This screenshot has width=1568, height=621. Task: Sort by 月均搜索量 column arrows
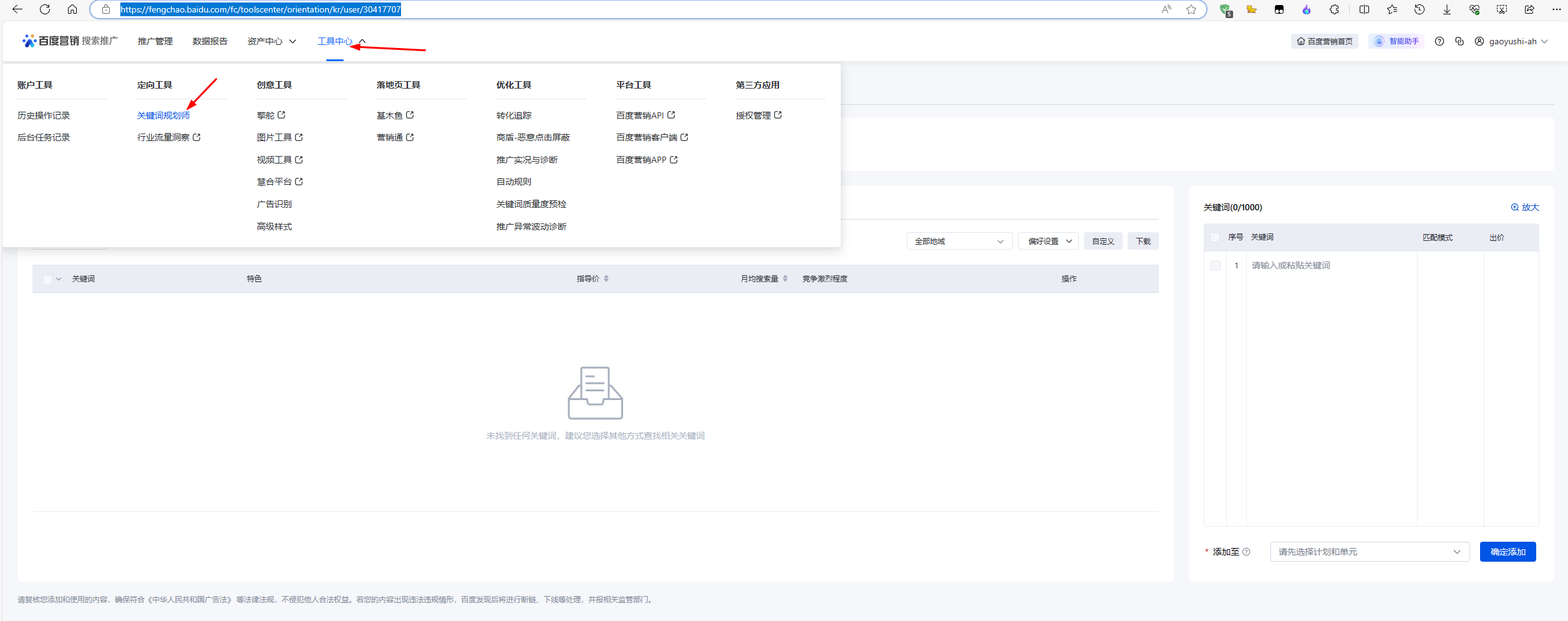(785, 278)
